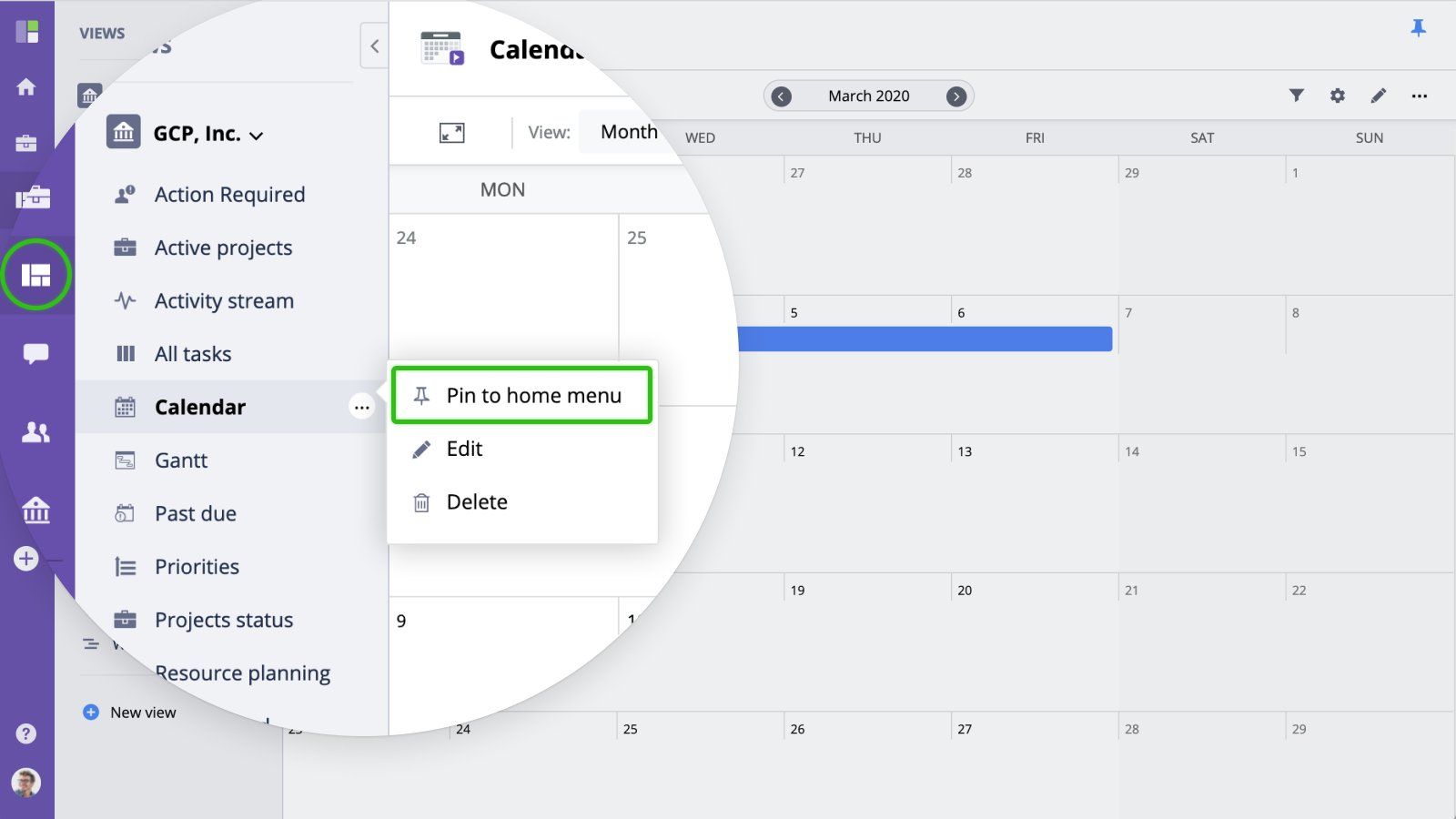Click the pencil edit icon in toolbar

click(1379, 96)
